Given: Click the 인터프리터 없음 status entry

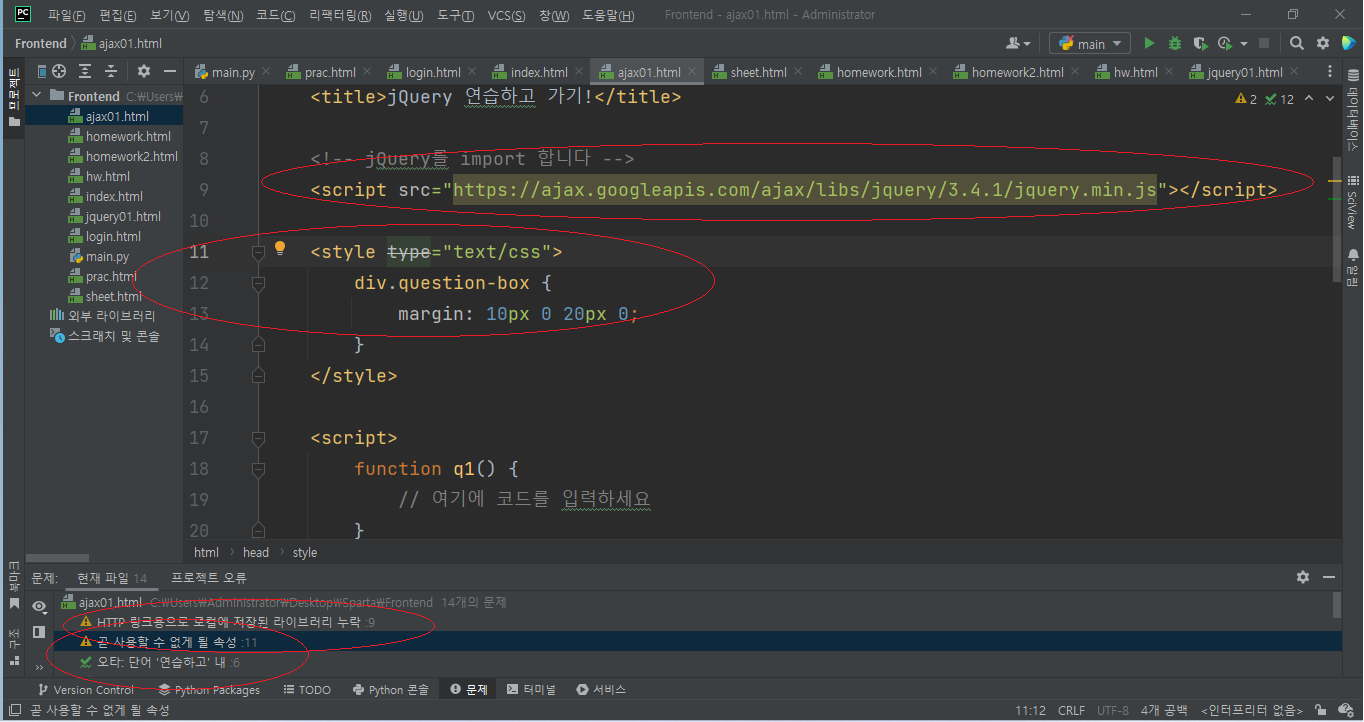Looking at the screenshot, I should (x=1250, y=711).
